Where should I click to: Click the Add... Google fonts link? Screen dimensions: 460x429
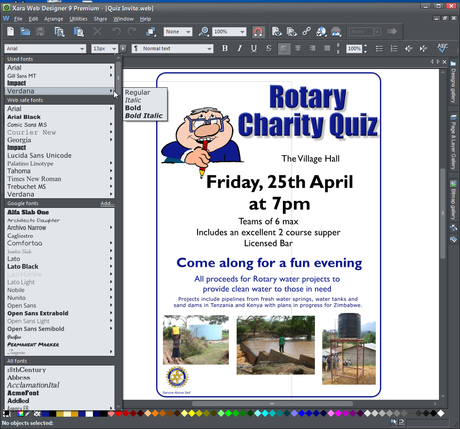point(107,203)
